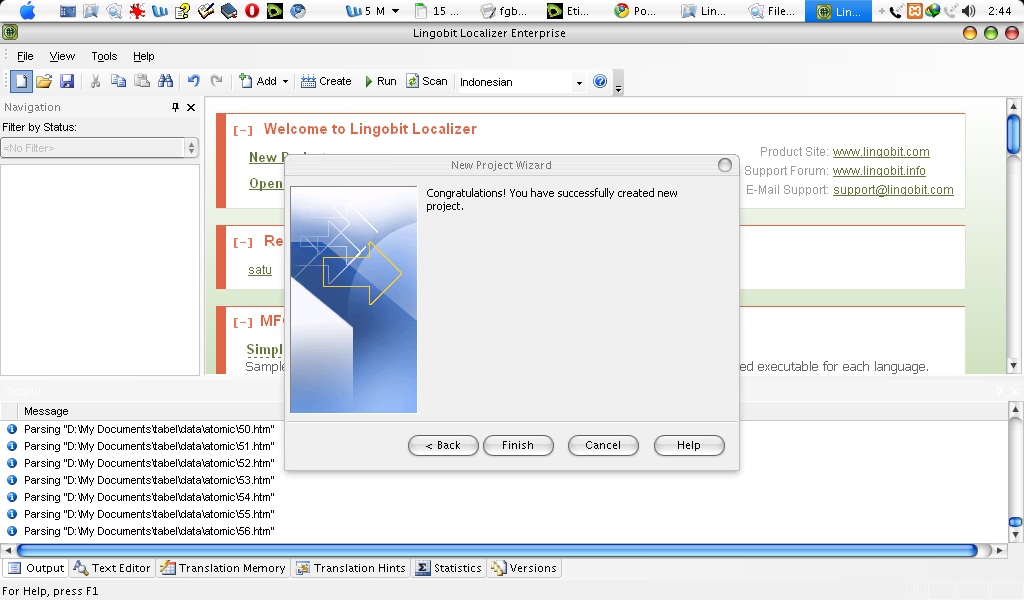Click the Back button in the wizard

click(x=443, y=445)
